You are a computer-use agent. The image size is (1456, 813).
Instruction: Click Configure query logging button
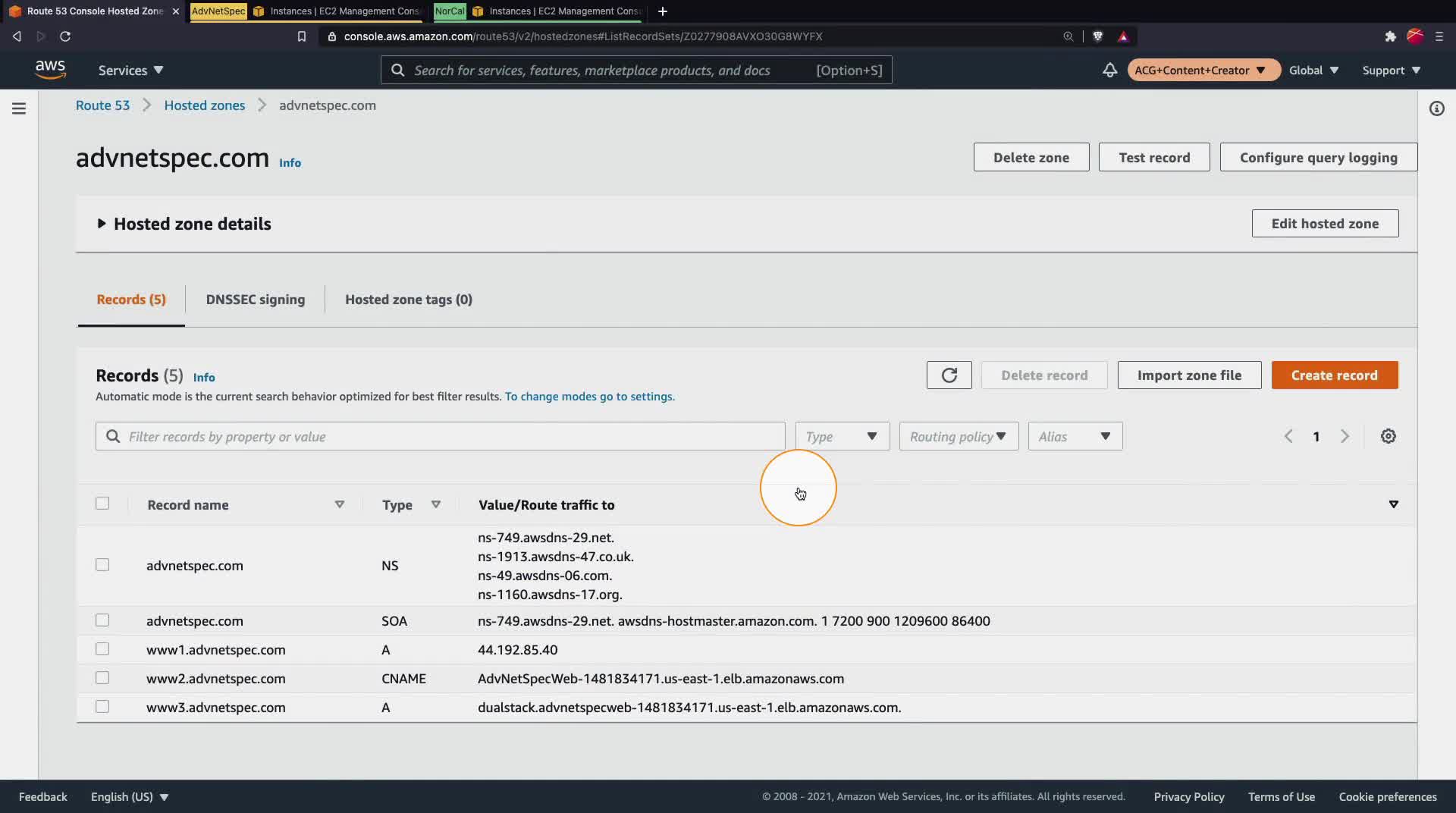point(1318,157)
